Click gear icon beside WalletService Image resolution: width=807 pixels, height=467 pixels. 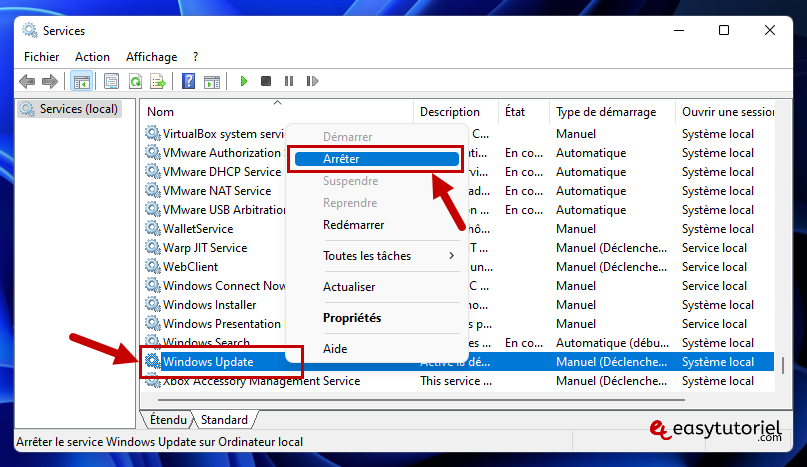152,228
